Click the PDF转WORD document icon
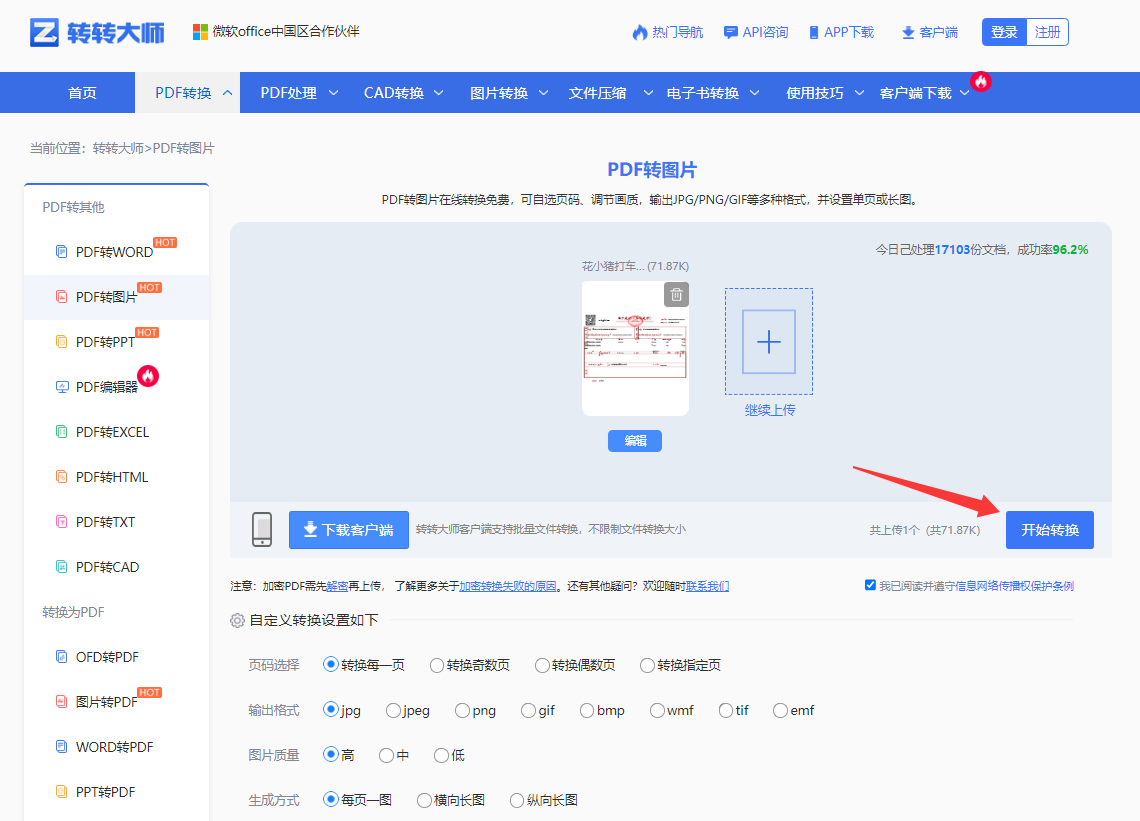 [x=62, y=252]
